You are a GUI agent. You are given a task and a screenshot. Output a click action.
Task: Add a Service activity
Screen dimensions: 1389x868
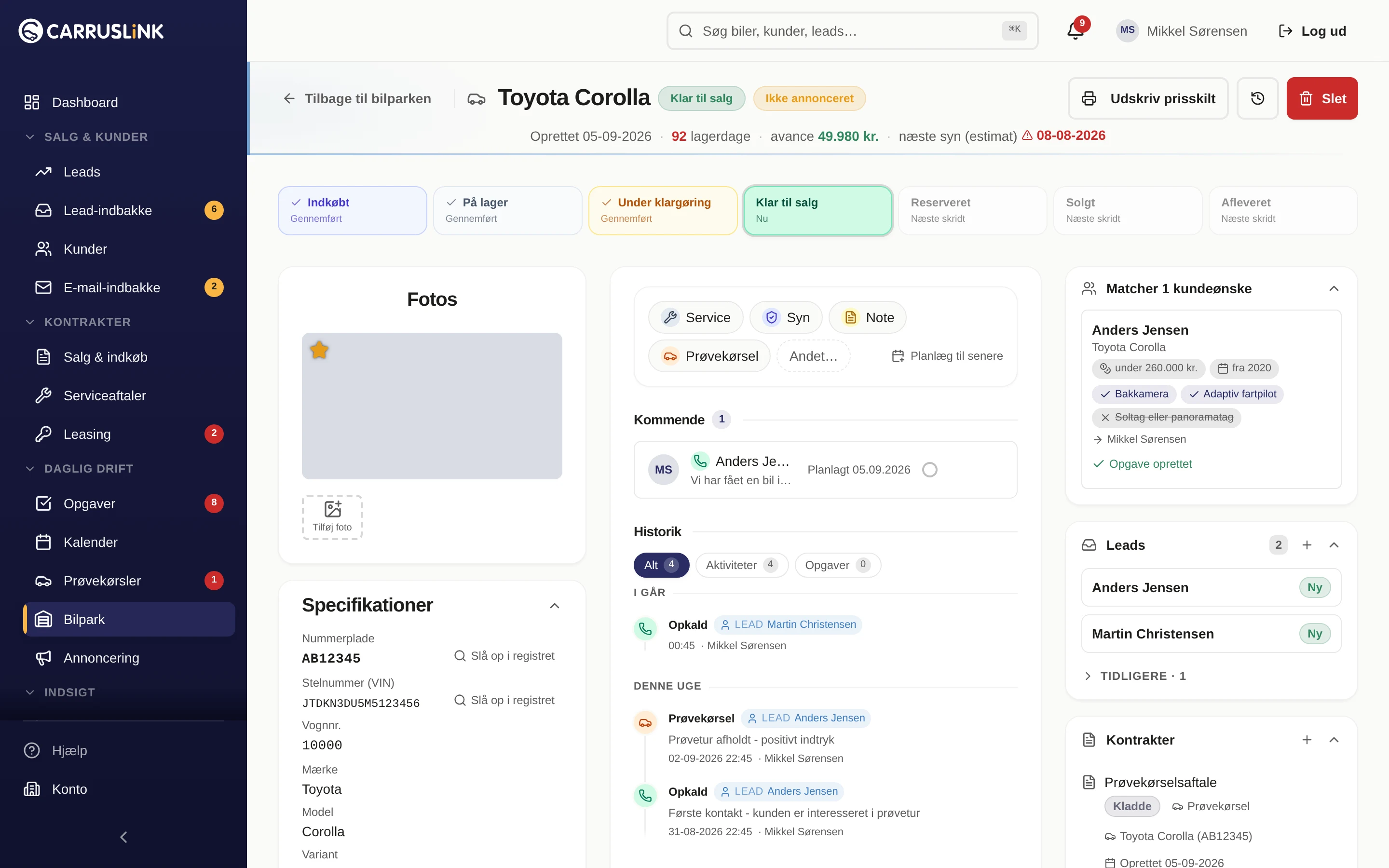[x=695, y=317]
